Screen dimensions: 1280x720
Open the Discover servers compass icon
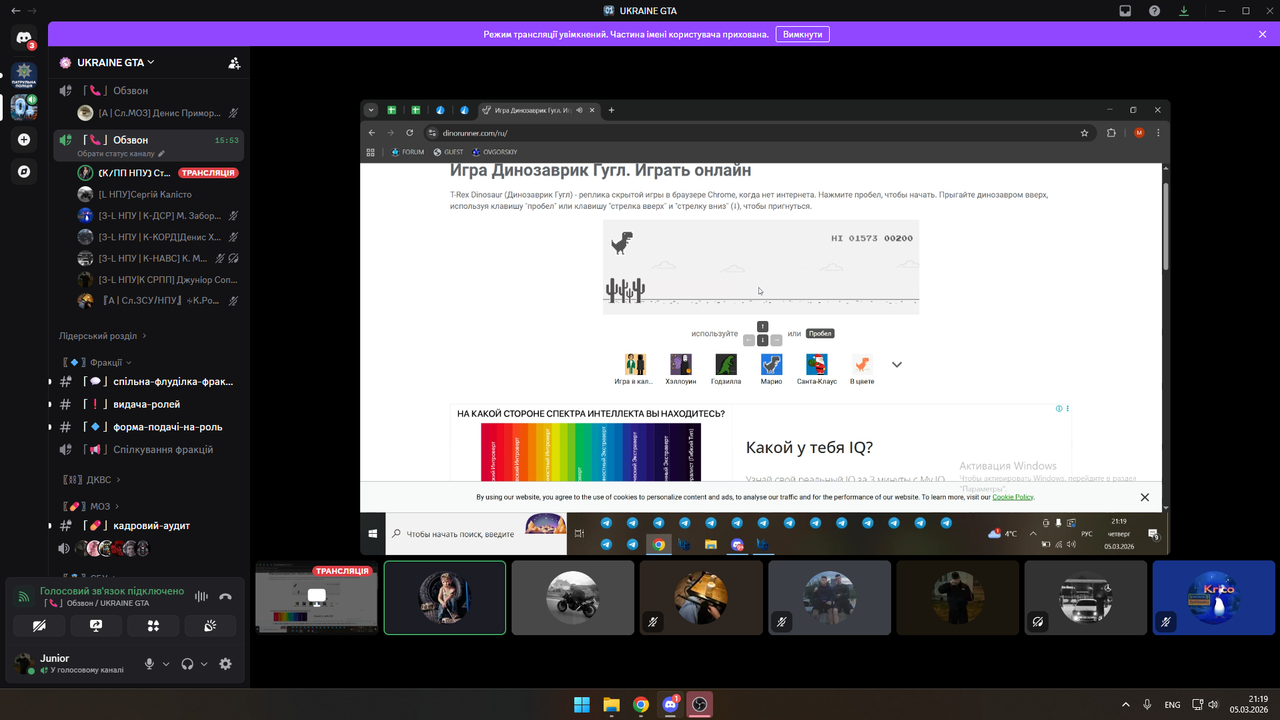pyautogui.click(x=24, y=172)
